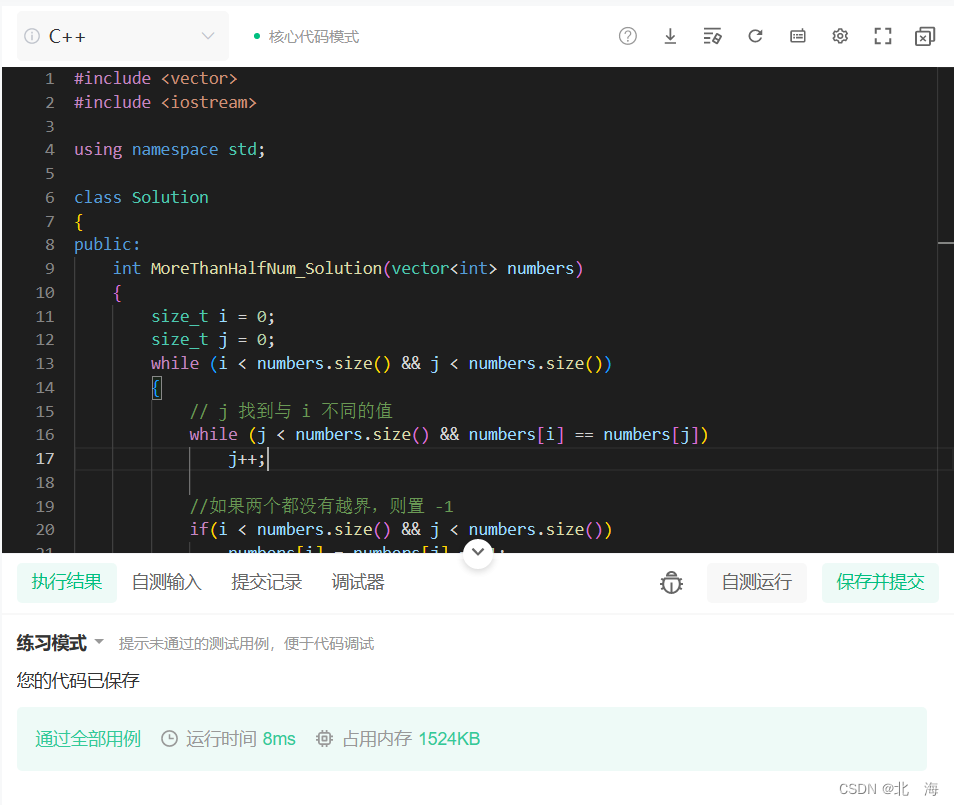Reset code with the refresh icon
This screenshot has height=805, width=954.
coord(755,37)
